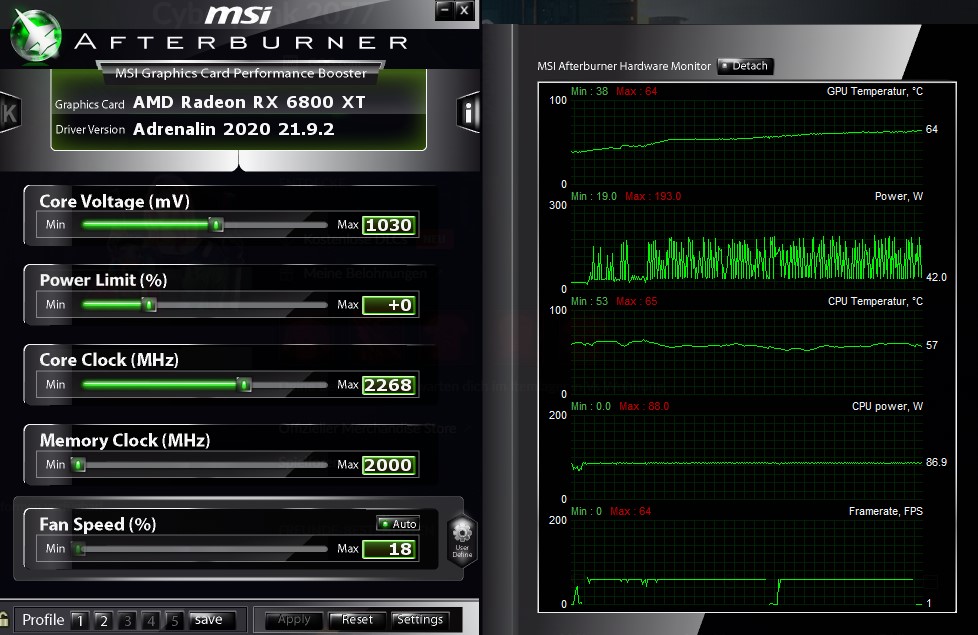Save the current profile
This screenshot has height=635, width=978.
pos(211,619)
